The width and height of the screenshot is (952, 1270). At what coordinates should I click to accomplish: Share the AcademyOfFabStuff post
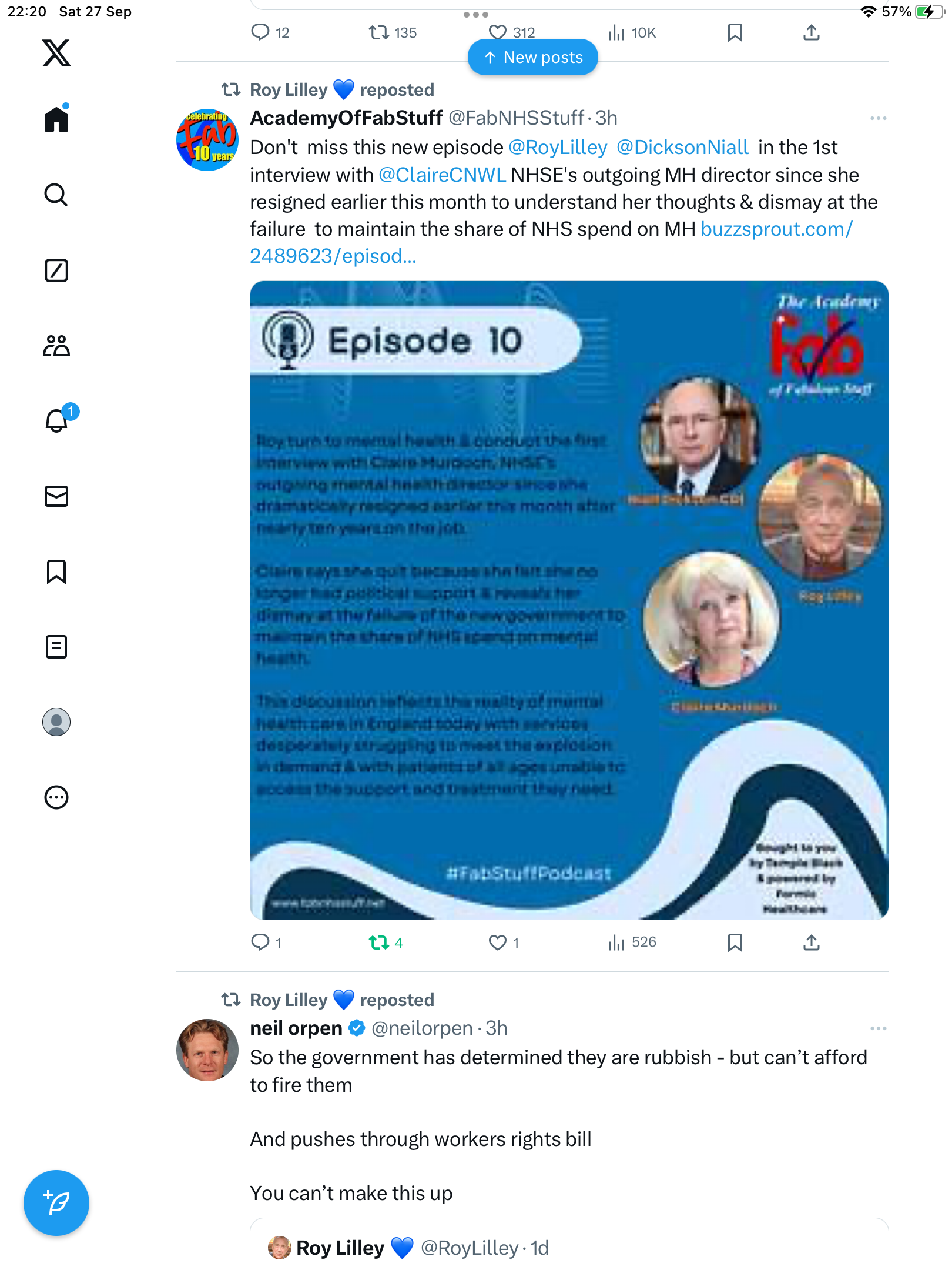tap(811, 943)
